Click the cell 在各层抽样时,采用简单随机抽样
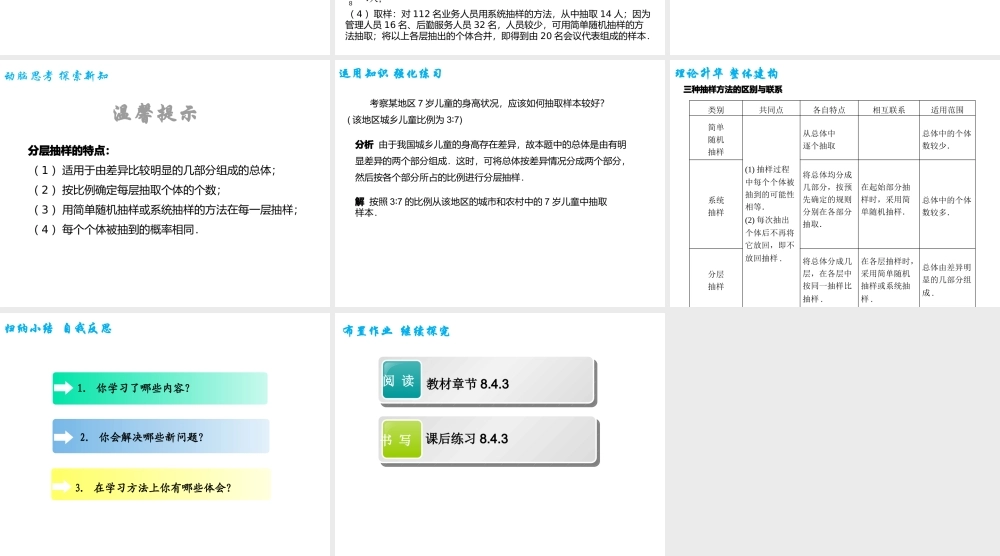Screen dimensions: 1000x556 point(888,279)
